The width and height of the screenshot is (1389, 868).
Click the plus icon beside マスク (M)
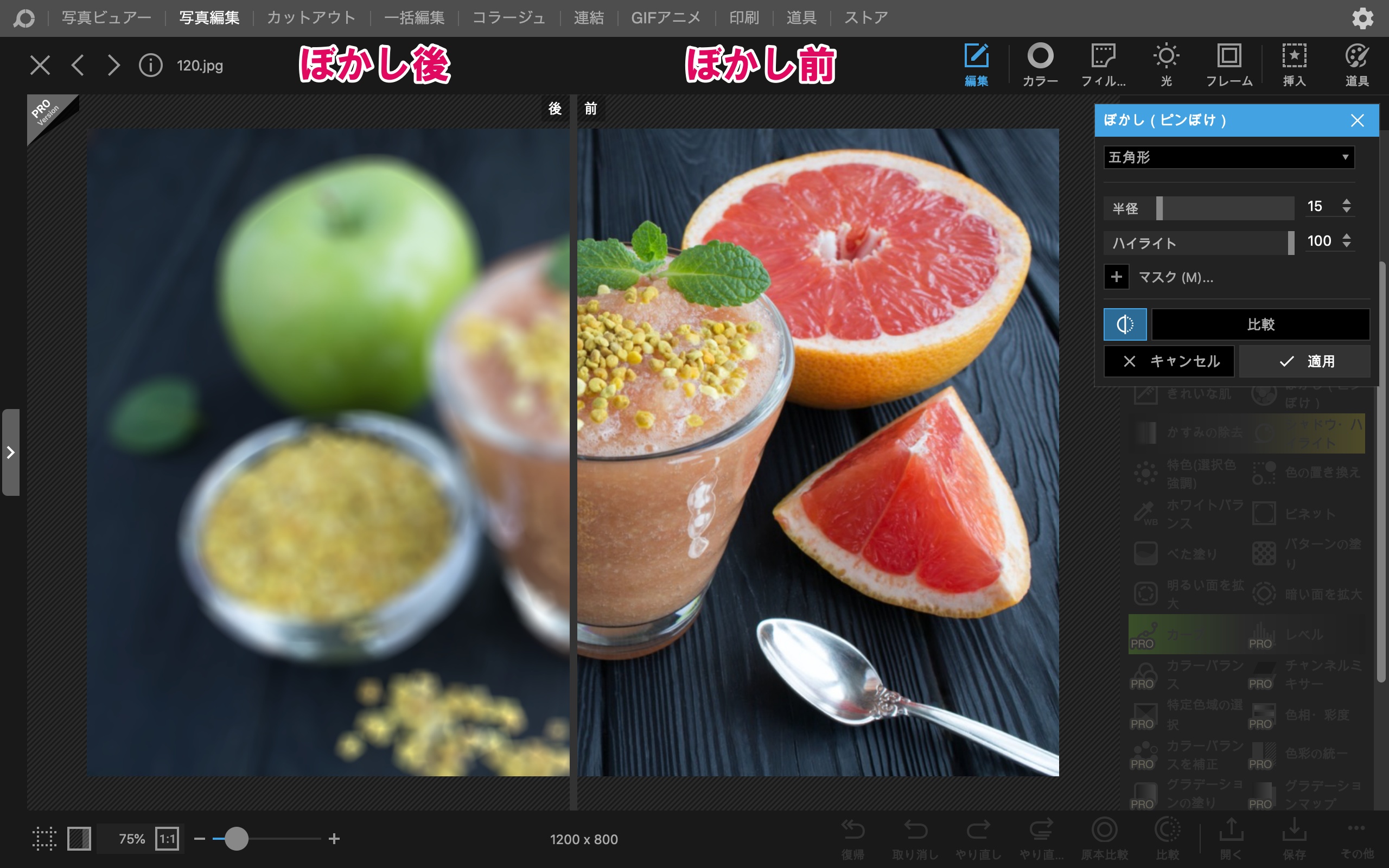1116,277
